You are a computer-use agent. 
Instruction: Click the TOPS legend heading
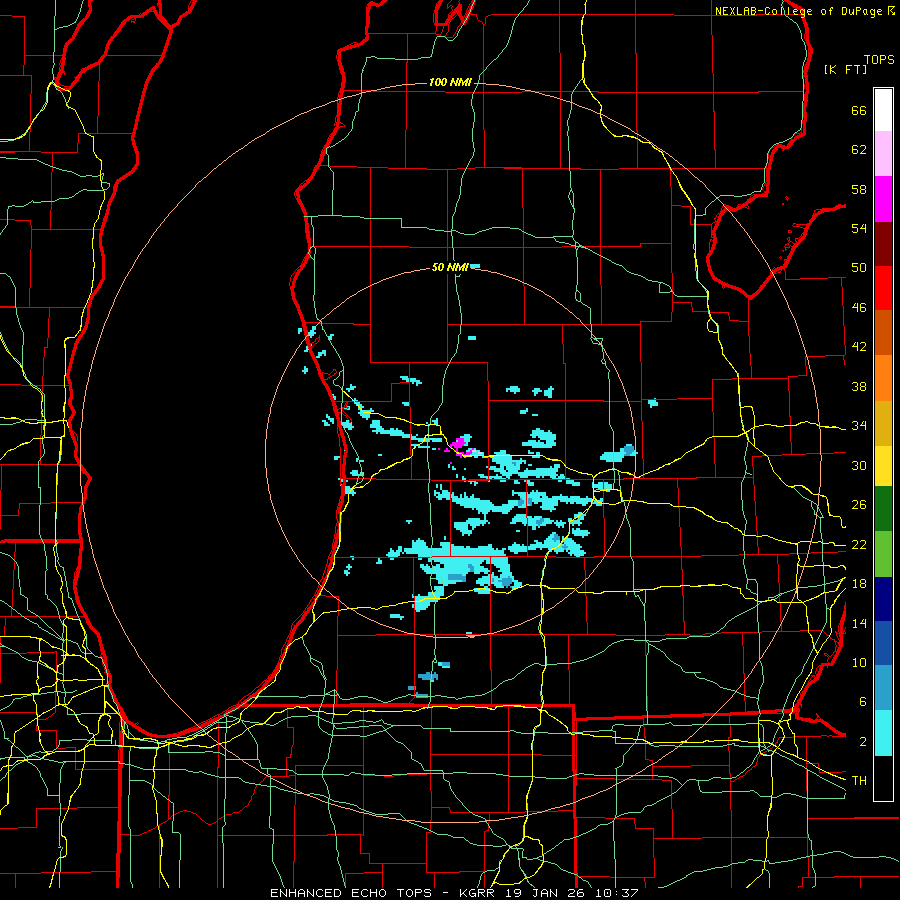[879, 60]
